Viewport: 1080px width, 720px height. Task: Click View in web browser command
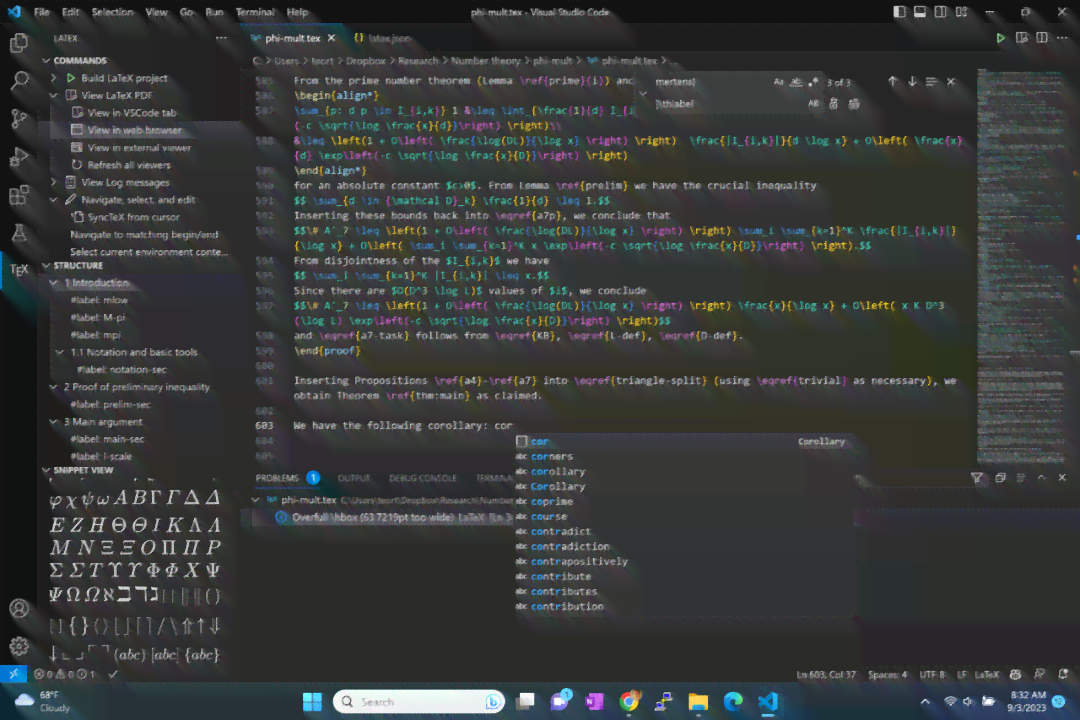[x=134, y=130]
